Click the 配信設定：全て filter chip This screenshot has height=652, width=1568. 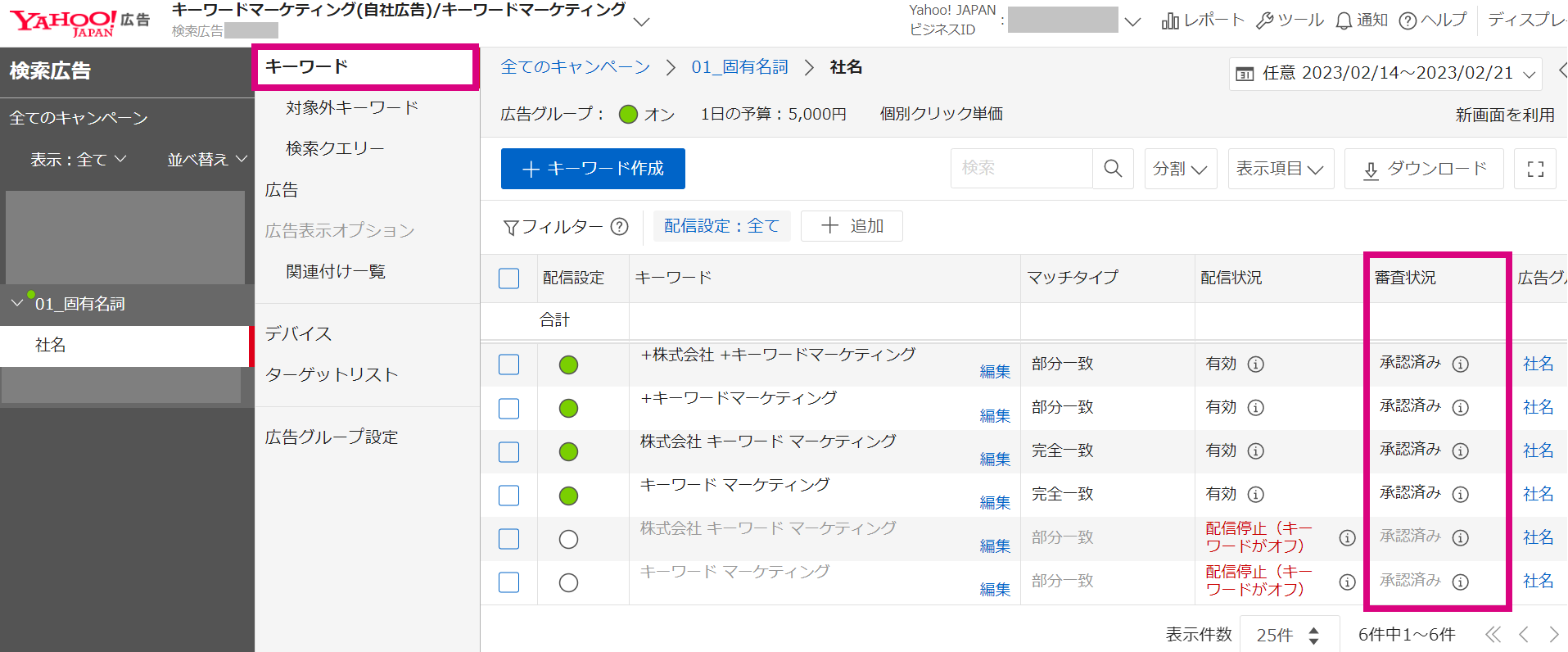point(721,226)
